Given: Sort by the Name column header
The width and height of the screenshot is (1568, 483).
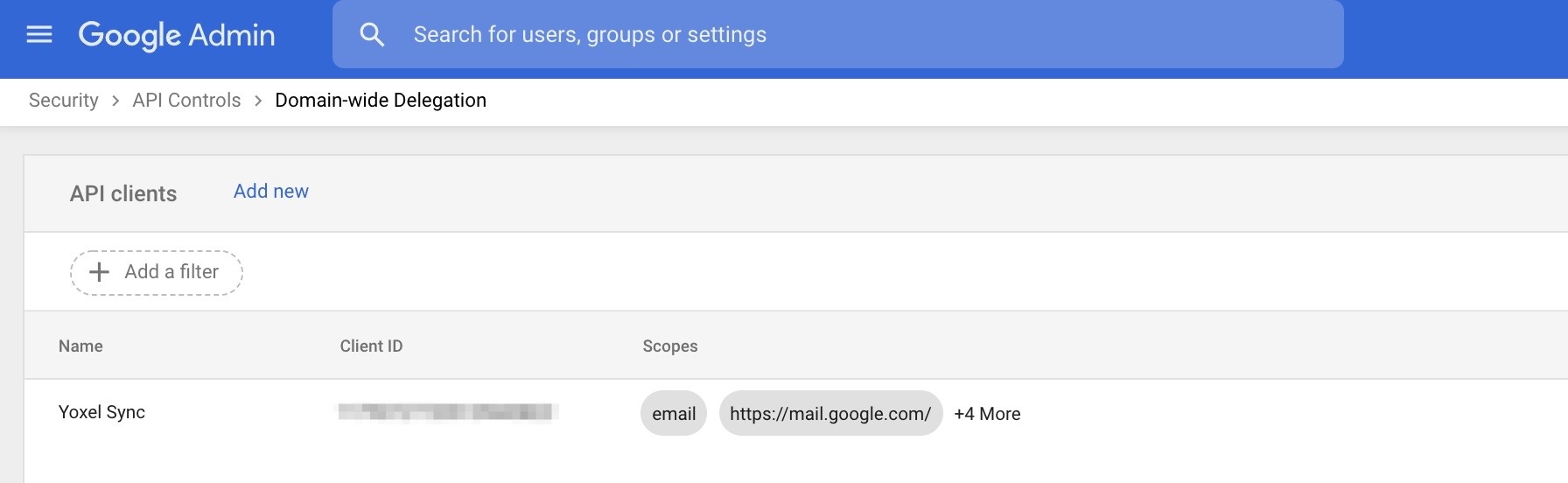Looking at the screenshot, I should pos(80,346).
